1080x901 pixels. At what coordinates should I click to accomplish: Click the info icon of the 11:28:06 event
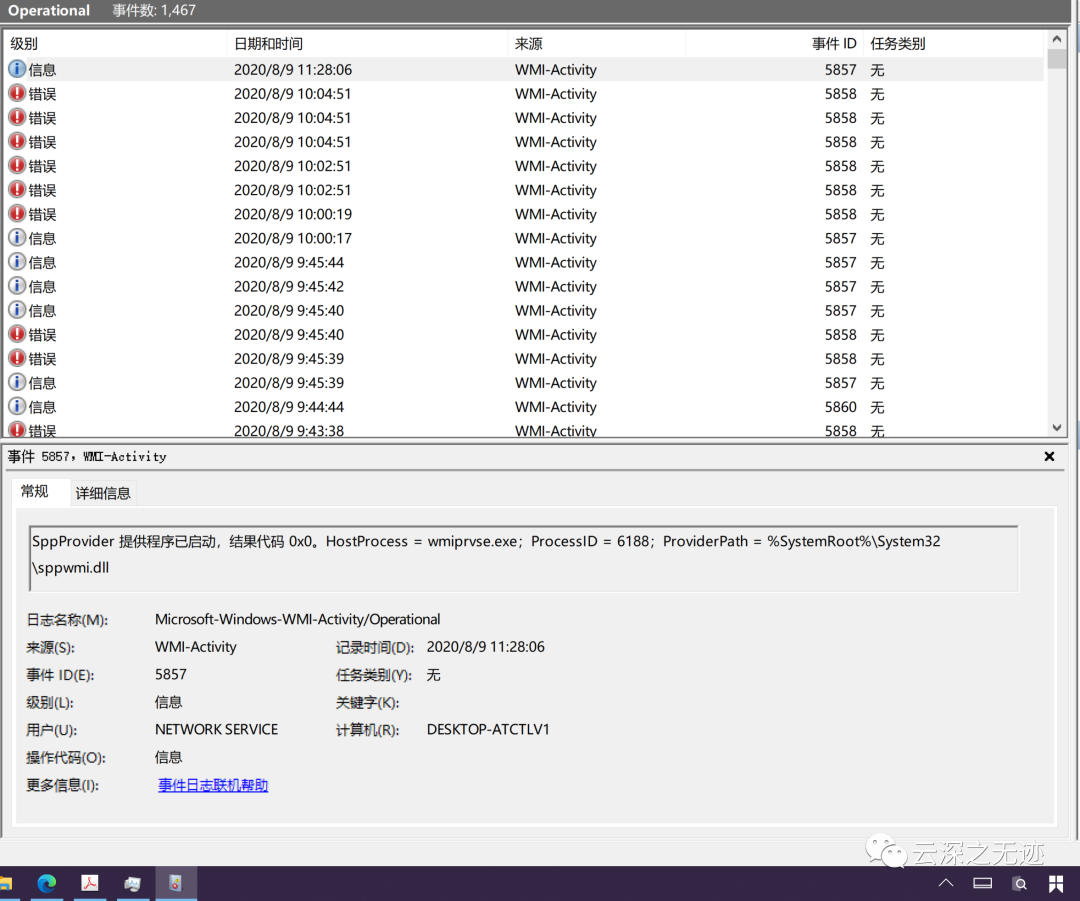coord(17,69)
